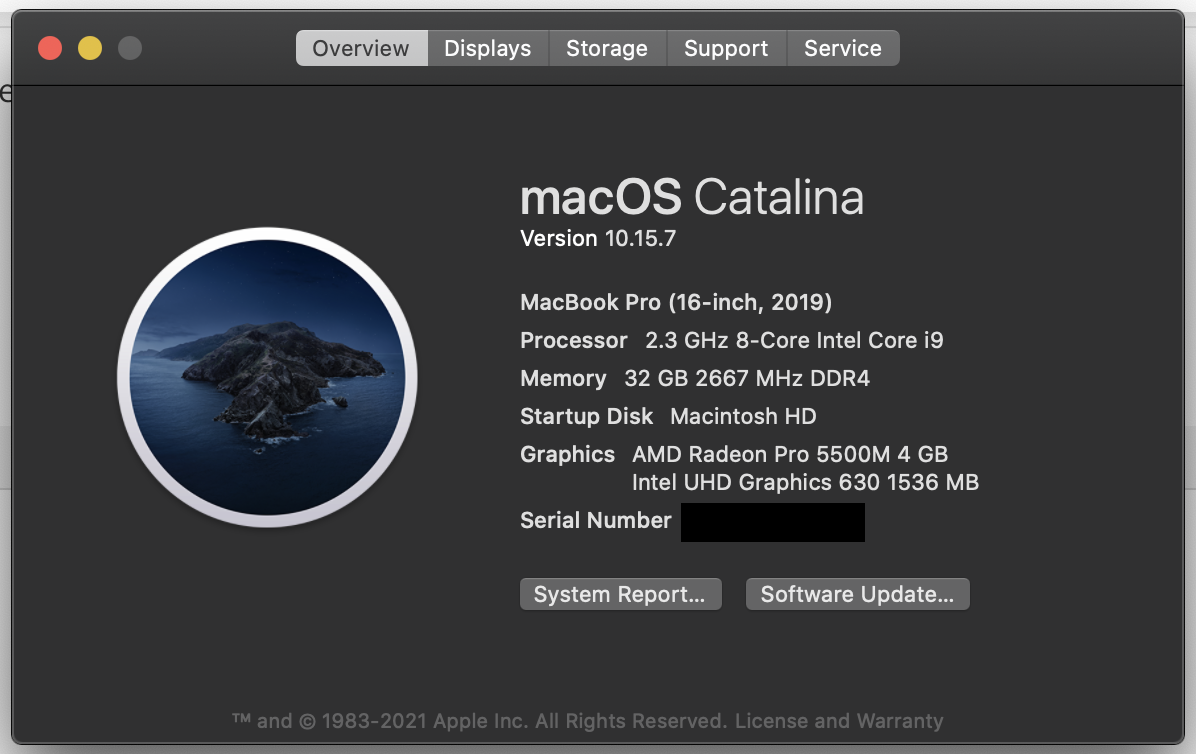Switch to the Overview tab
This screenshot has height=754, width=1196.
[361, 48]
